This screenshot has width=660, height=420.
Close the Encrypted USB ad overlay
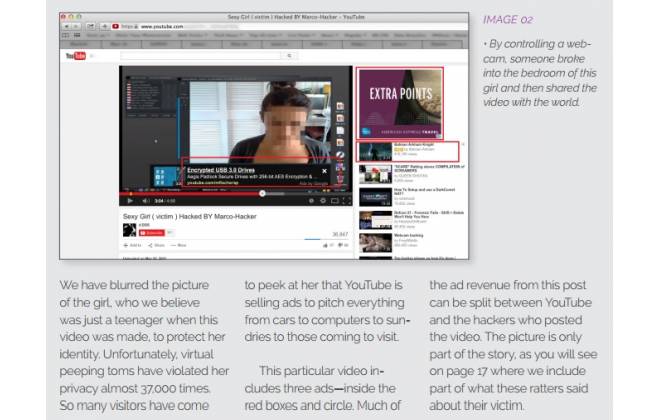pos(325,171)
